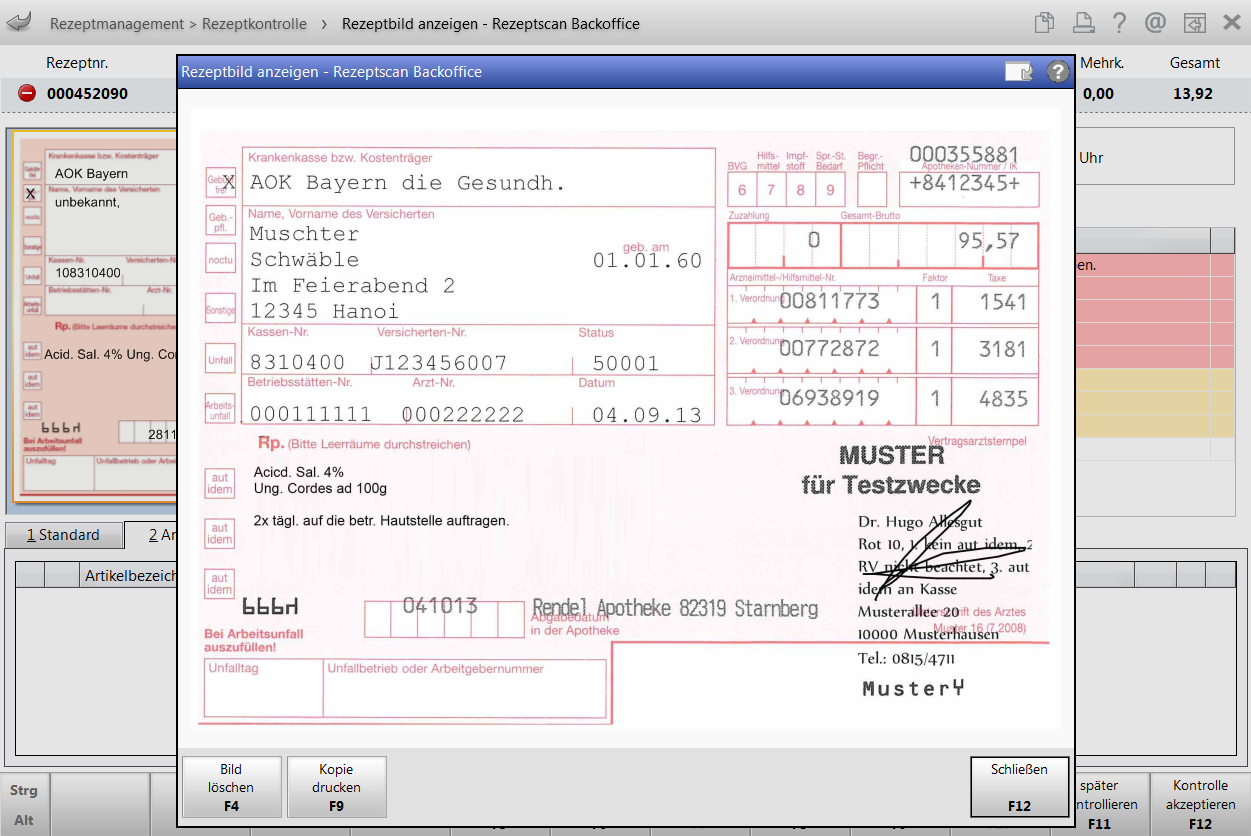This screenshot has height=836, width=1251.
Task: Click the Mehrk. value 0,00
Action: point(1098,94)
